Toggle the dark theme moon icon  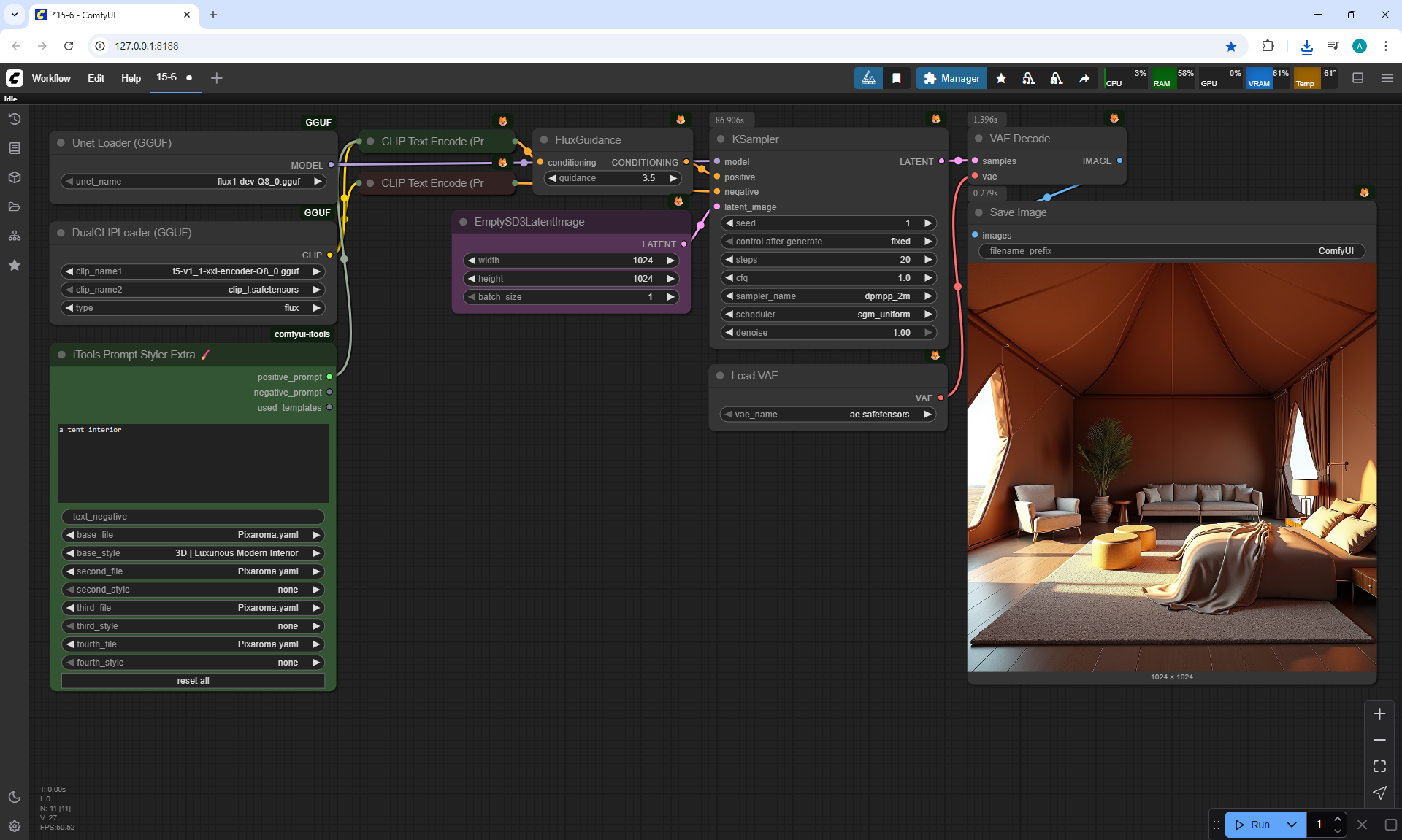click(15, 797)
